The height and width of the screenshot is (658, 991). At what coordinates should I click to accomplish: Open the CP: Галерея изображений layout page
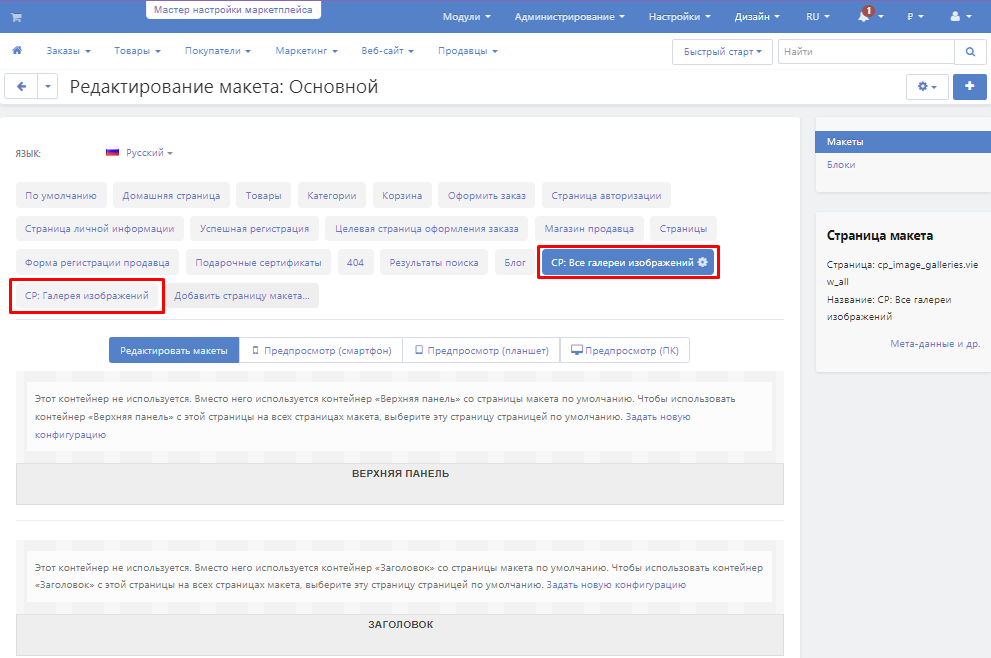(87, 295)
